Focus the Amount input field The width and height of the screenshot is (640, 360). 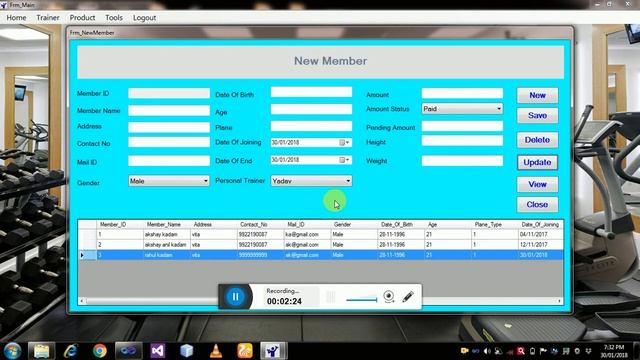[x=462, y=93]
